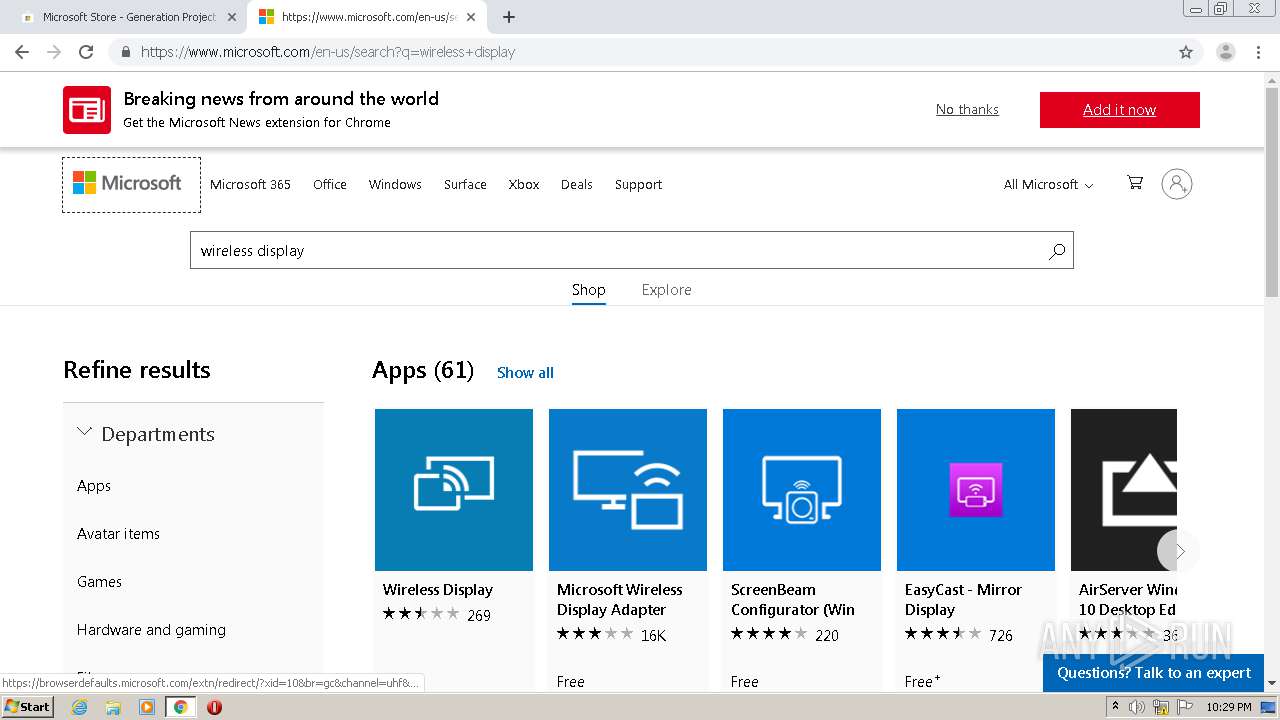Click the taskbar clock showing 10:29 PM
The image size is (1280, 720).
tap(1228, 707)
